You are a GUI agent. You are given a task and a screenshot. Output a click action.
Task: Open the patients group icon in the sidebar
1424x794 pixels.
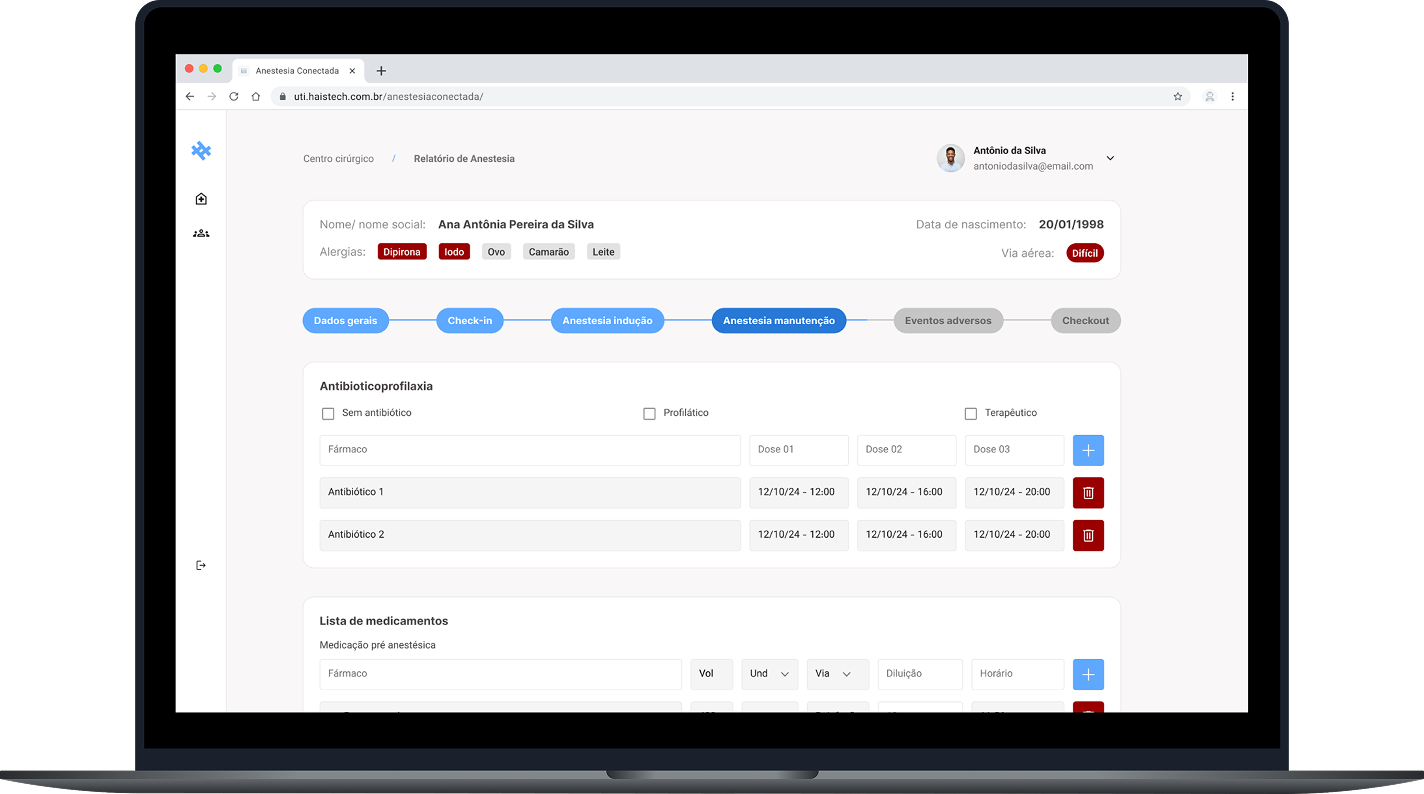click(201, 233)
